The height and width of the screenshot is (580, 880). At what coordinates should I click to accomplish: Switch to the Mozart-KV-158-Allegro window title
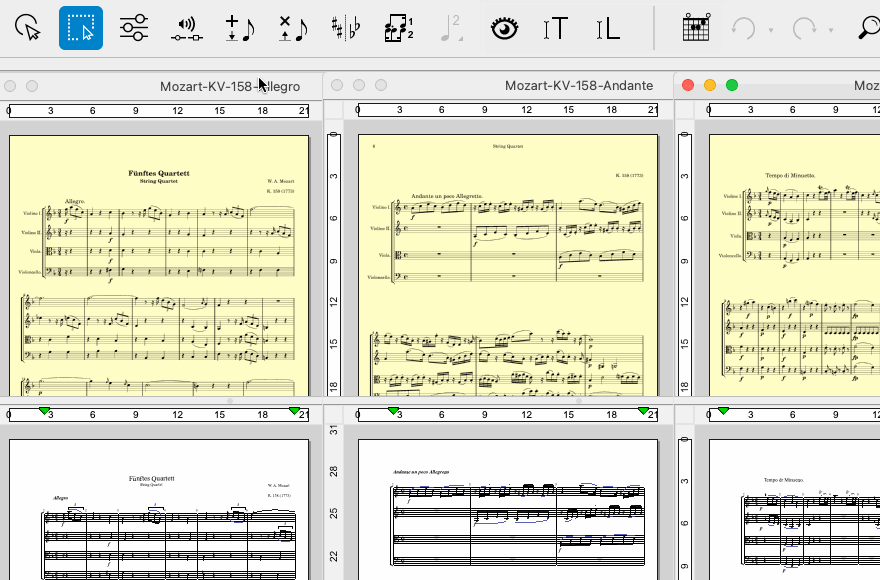tap(229, 86)
